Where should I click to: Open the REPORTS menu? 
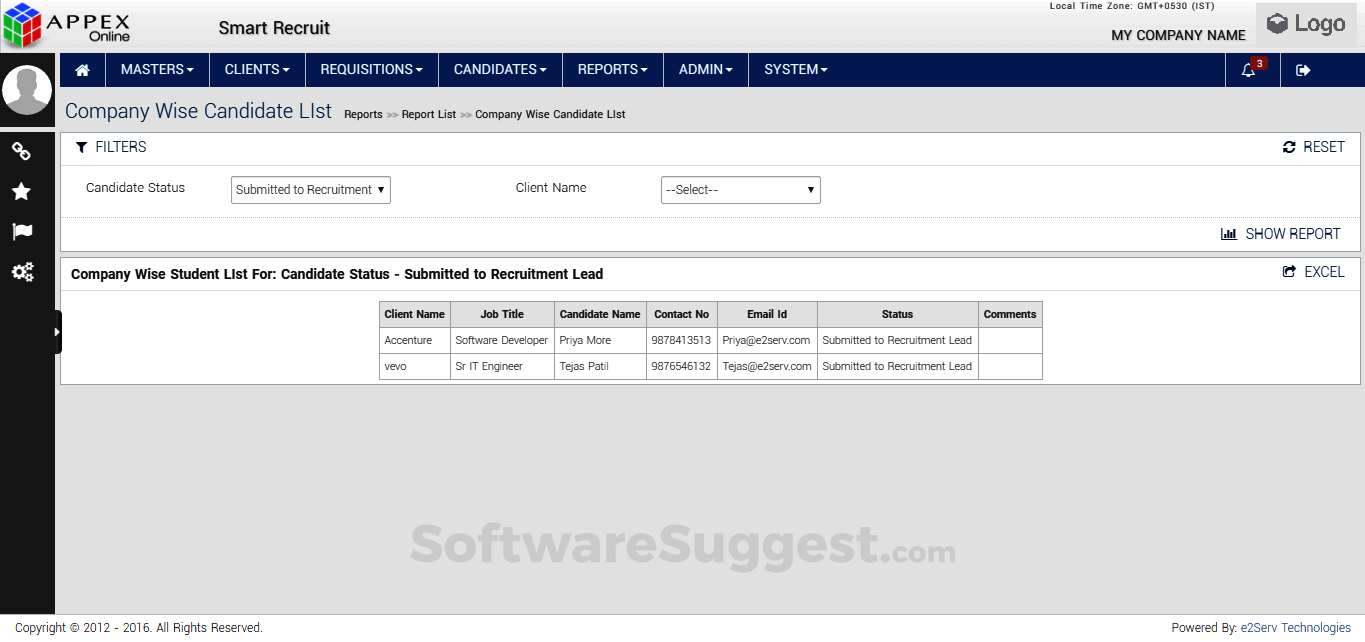(613, 69)
